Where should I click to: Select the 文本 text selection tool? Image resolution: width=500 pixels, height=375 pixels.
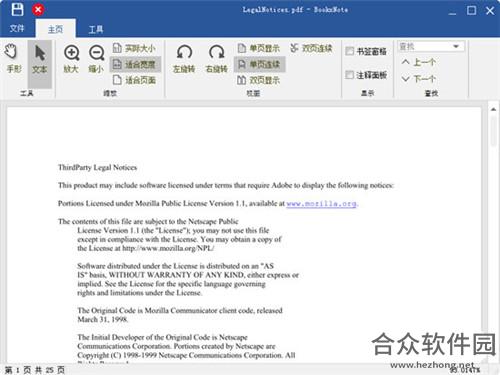40,65
